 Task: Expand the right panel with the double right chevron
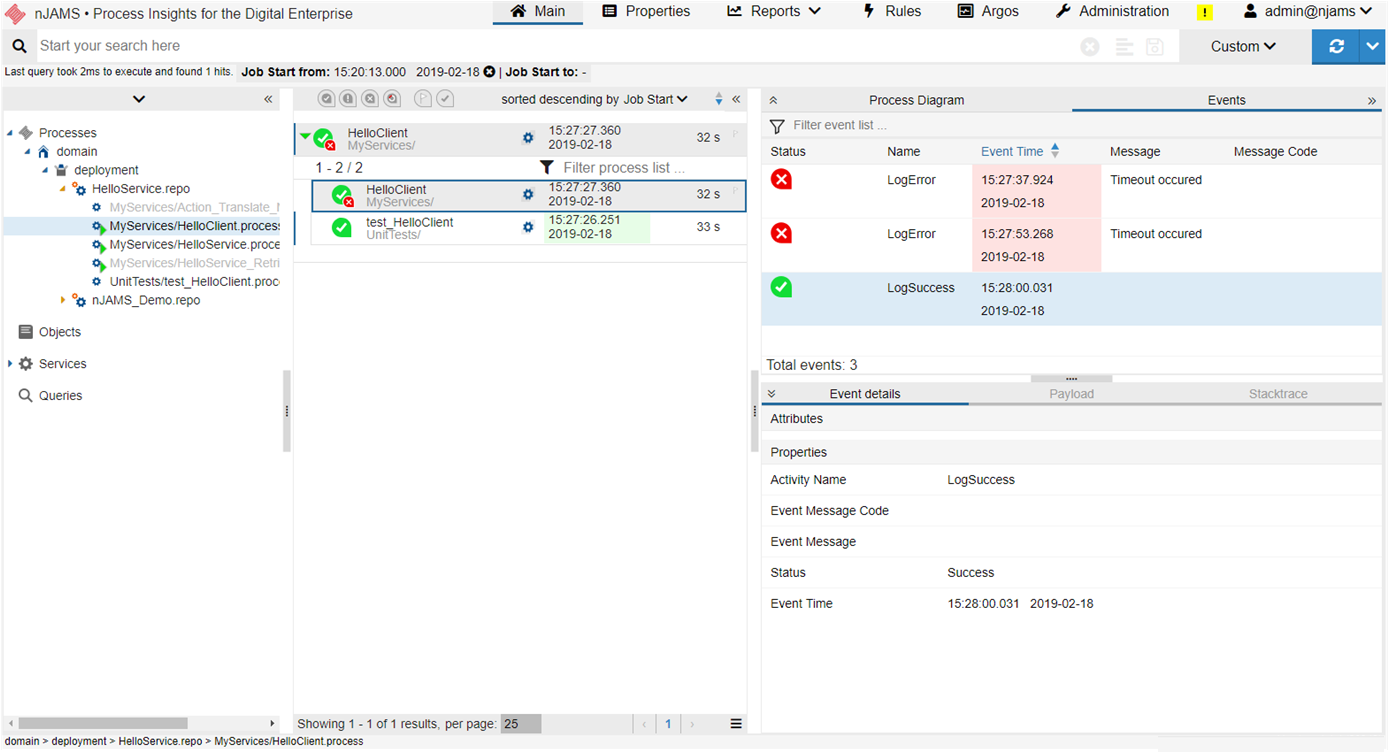click(1372, 101)
